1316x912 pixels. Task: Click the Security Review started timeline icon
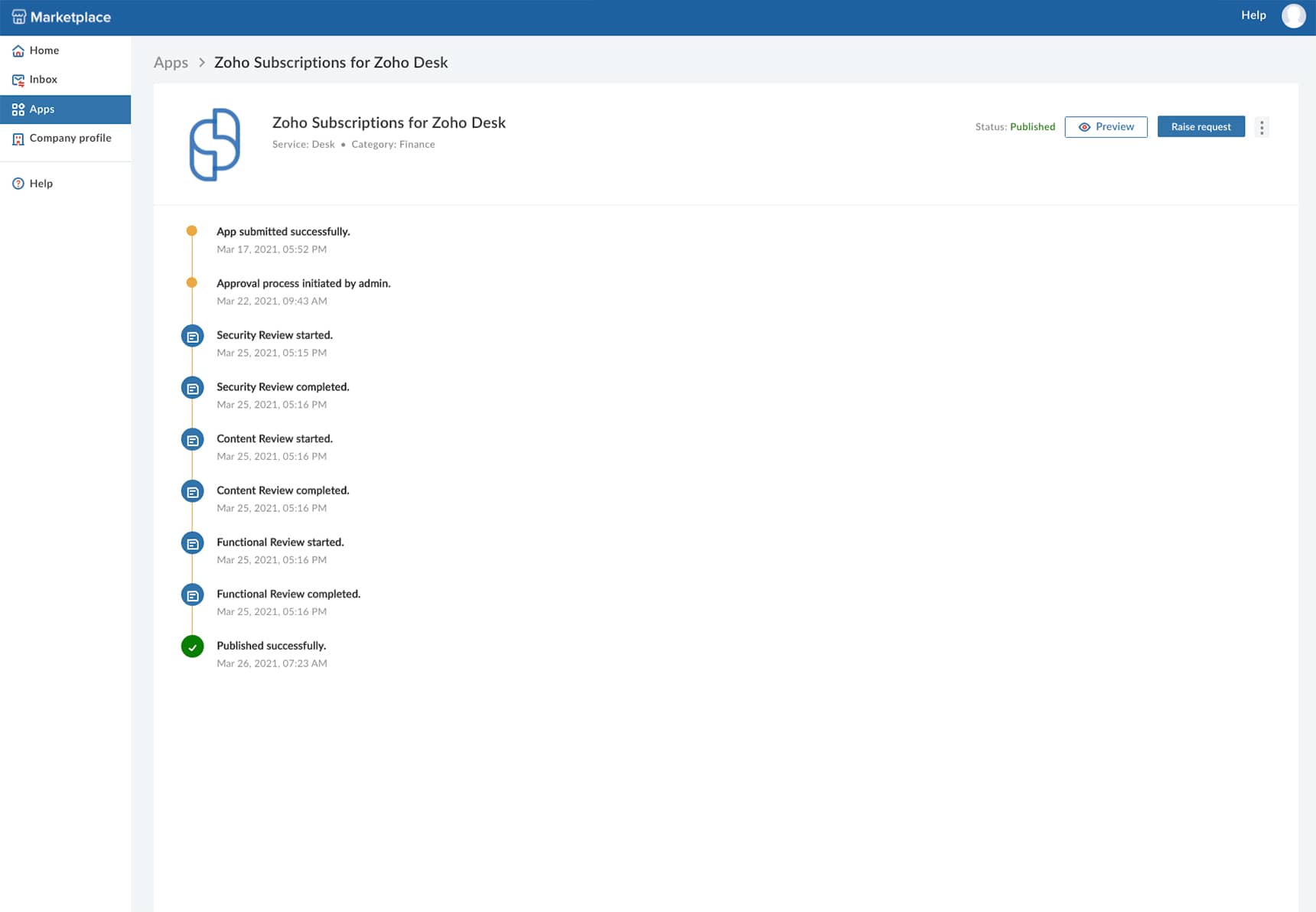[193, 336]
